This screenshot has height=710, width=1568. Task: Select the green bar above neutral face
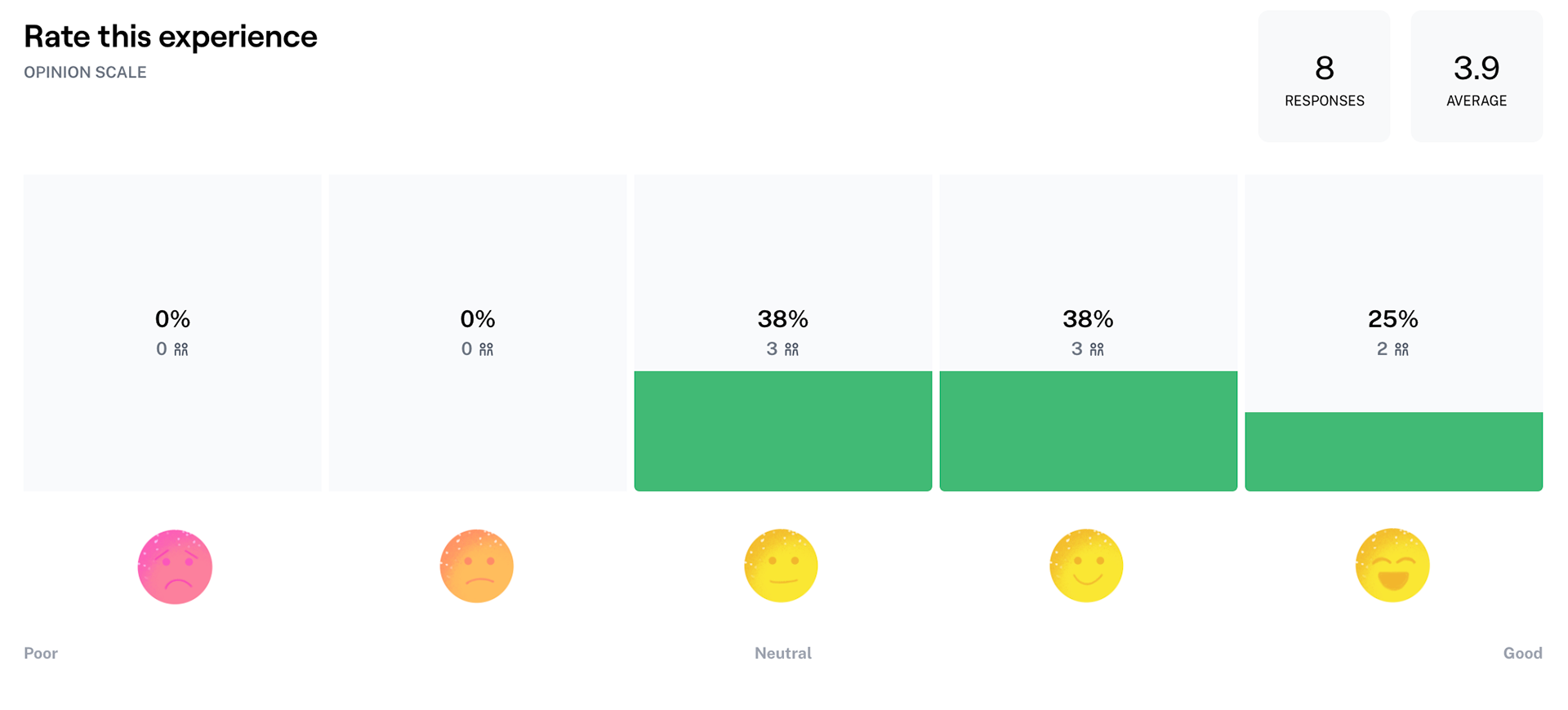pos(783,431)
